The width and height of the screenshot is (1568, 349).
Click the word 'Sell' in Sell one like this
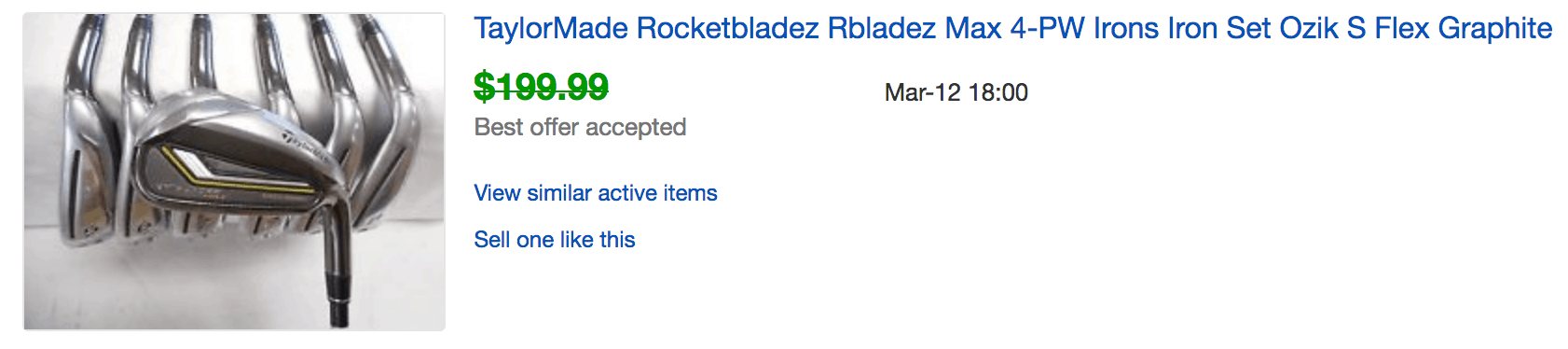(492, 240)
